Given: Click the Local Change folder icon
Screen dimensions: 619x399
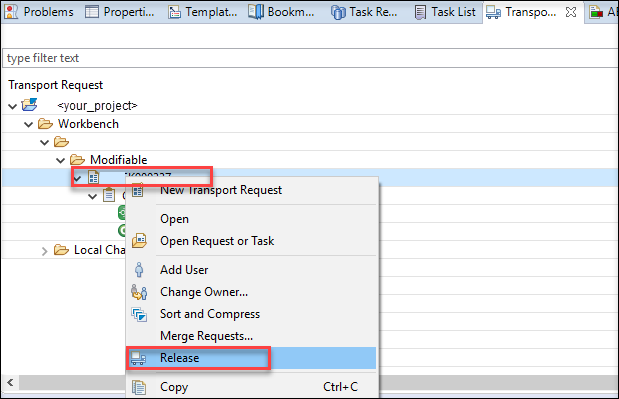Looking at the screenshot, I should [61, 250].
